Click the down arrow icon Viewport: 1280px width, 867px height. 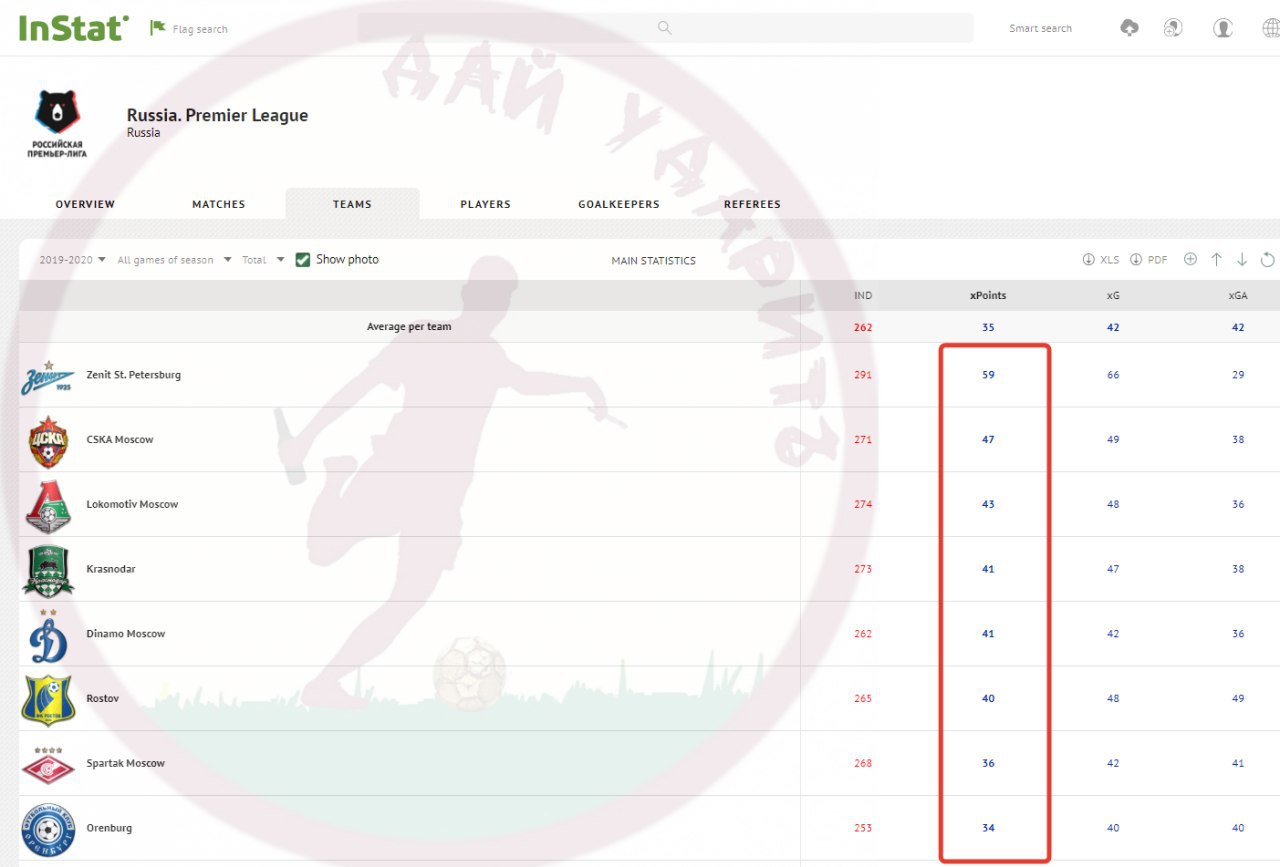pyautogui.click(x=1242, y=259)
